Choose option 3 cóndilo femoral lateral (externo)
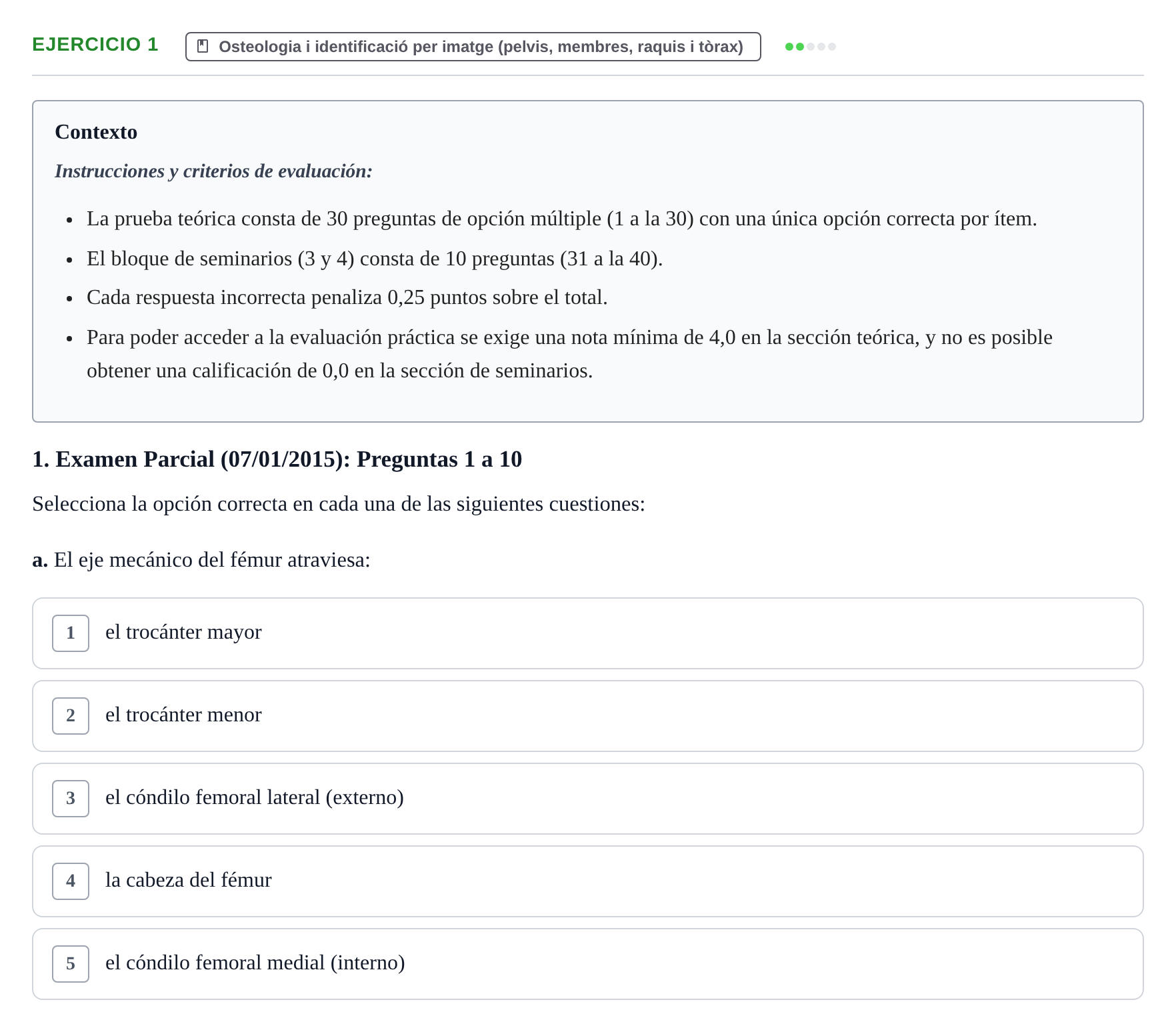The height and width of the screenshot is (1032, 1176). coord(587,799)
